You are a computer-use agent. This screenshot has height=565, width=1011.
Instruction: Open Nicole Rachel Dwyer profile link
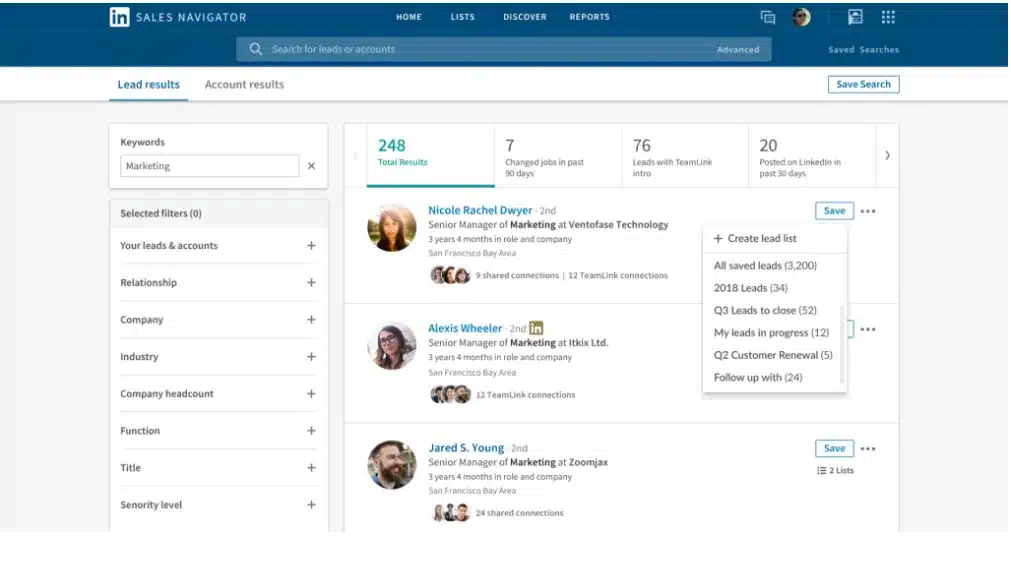coord(480,210)
